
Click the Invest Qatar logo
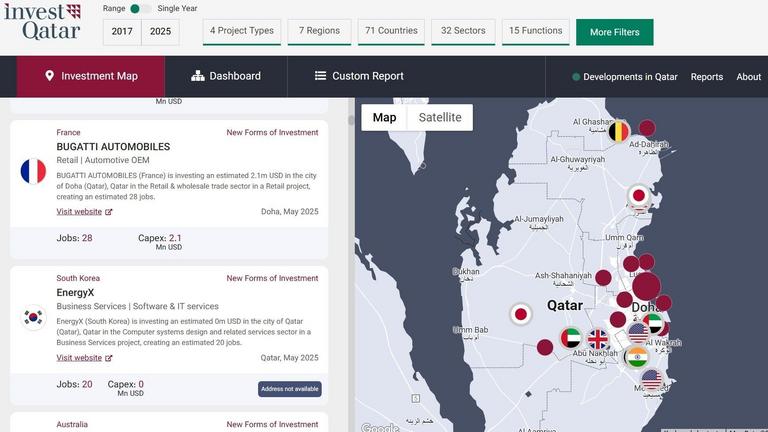coord(42,21)
